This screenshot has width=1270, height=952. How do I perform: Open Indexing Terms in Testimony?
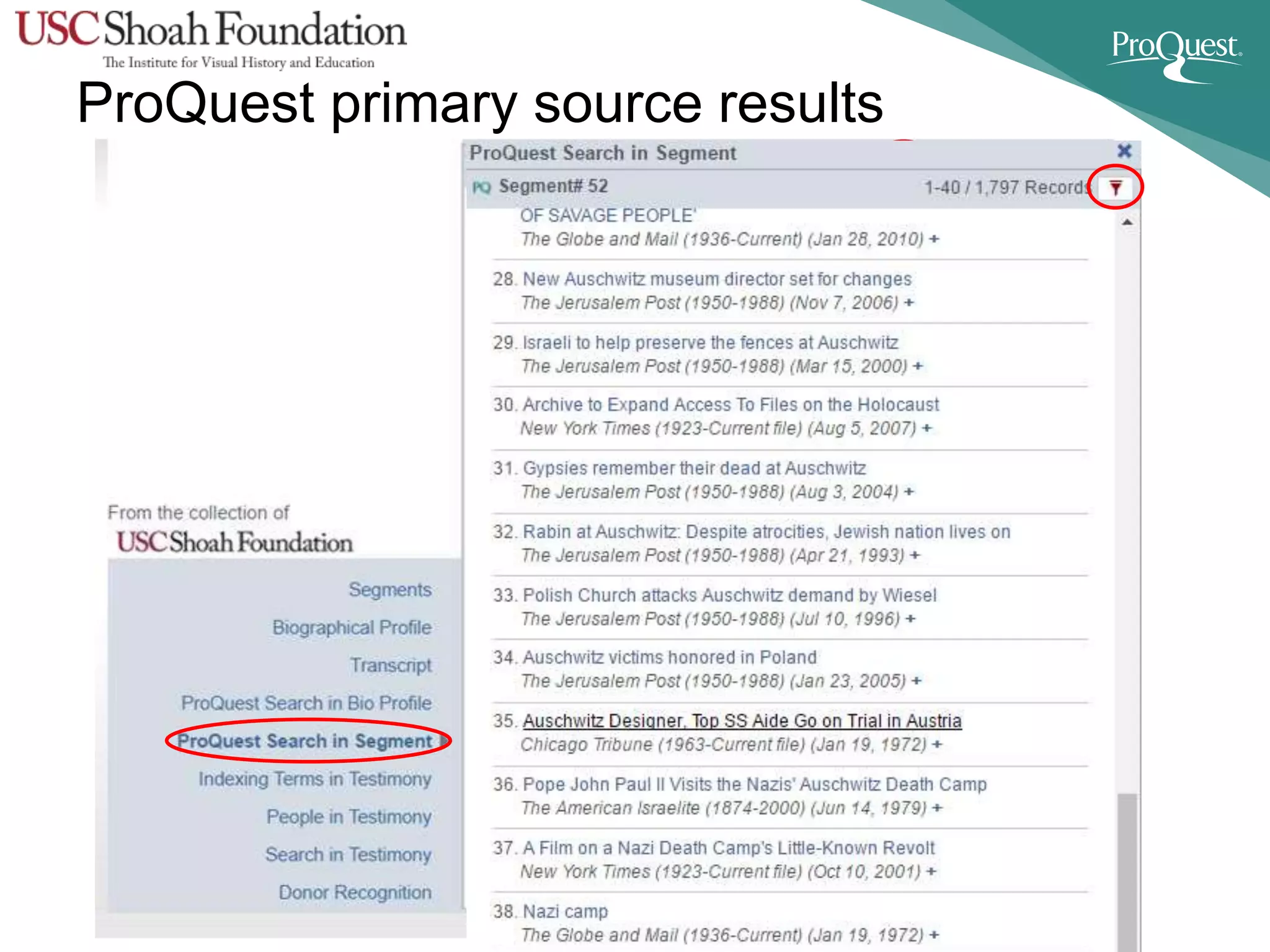coord(315,778)
